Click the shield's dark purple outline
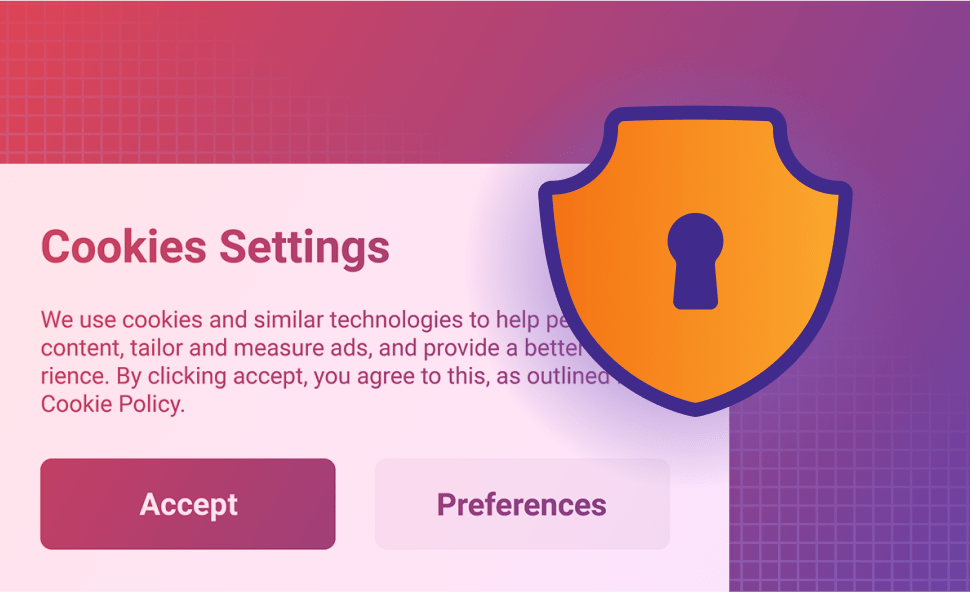Image resolution: width=970 pixels, height=592 pixels. [x=695, y=114]
